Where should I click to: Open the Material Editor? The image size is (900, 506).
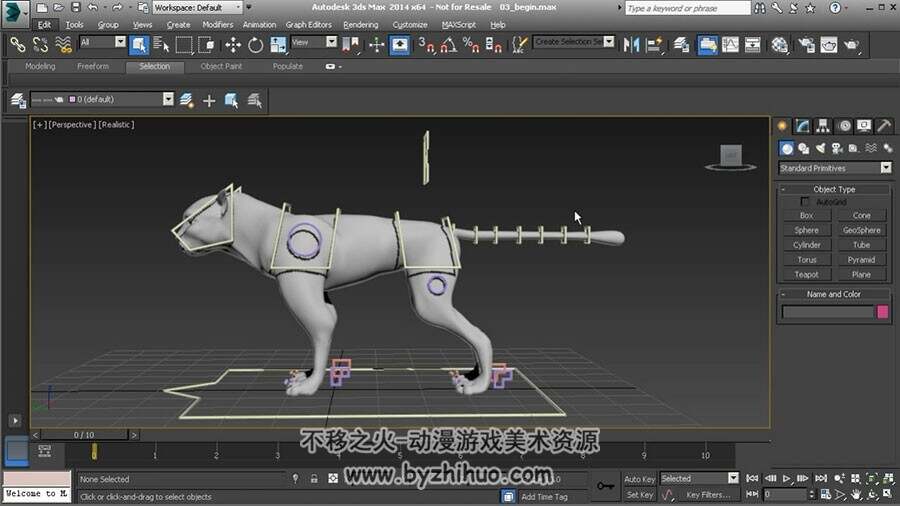point(779,44)
